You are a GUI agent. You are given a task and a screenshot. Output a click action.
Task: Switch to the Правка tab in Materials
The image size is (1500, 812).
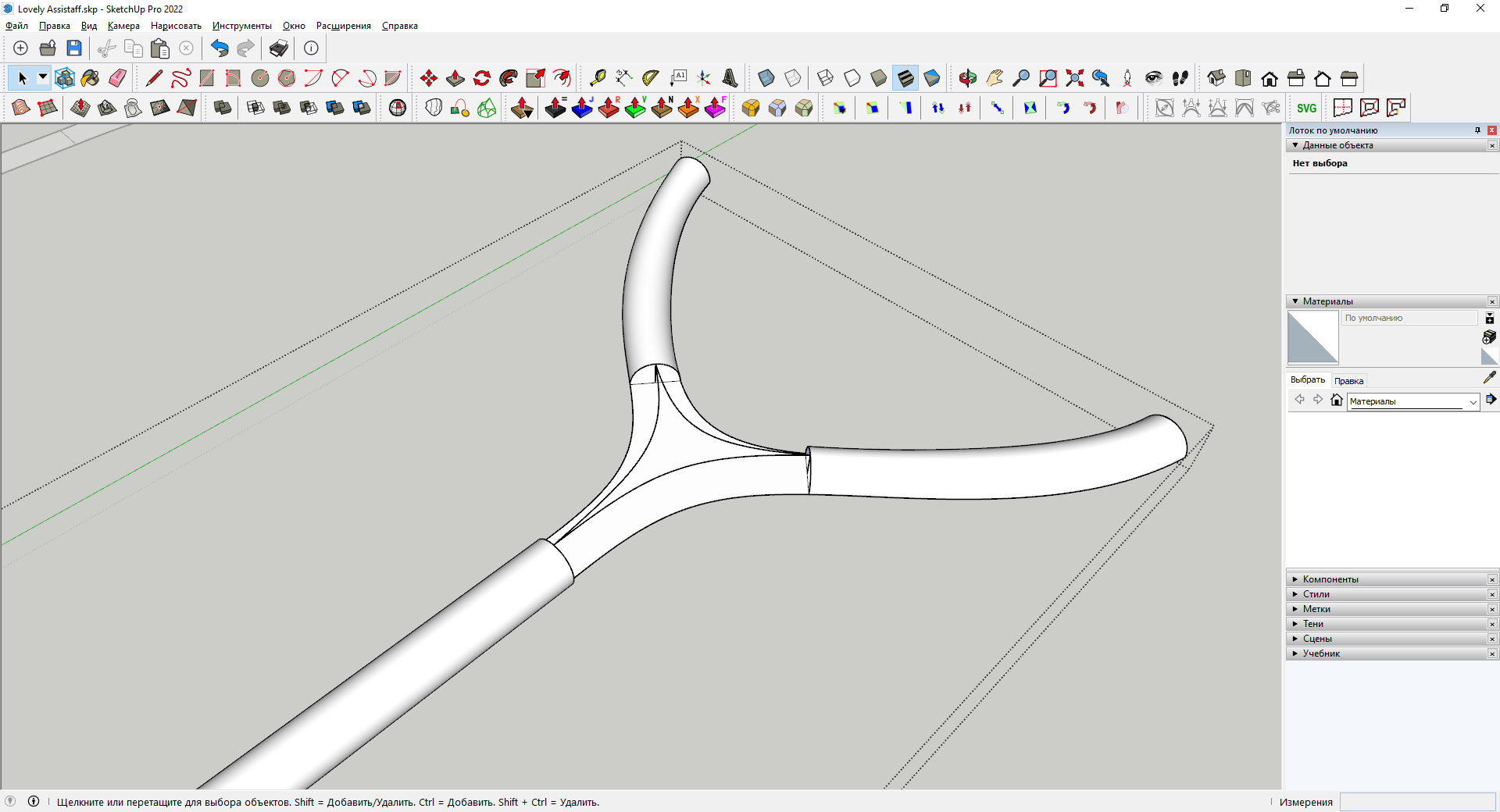(x=1348, y=381)
